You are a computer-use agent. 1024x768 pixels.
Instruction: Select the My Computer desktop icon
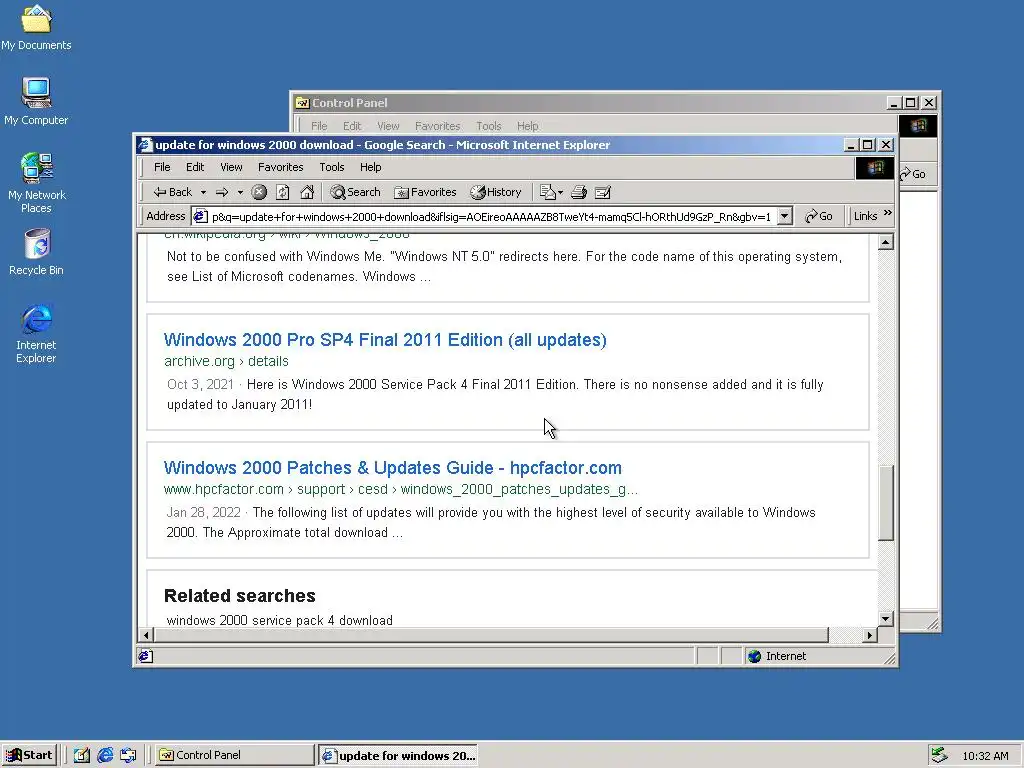(36, 102)
